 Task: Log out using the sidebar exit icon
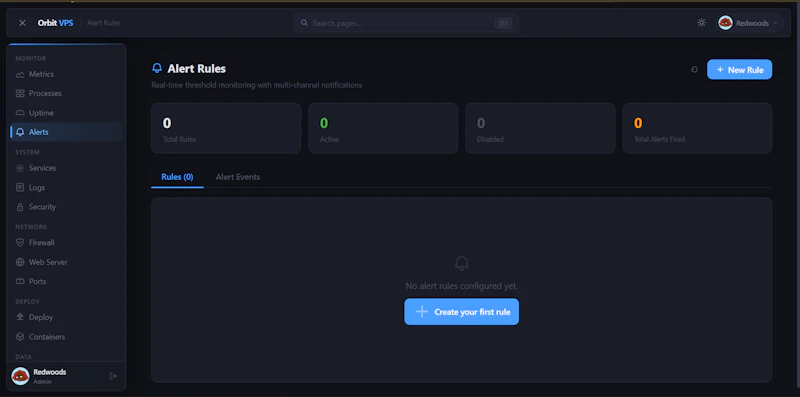(x=113, y=376)
